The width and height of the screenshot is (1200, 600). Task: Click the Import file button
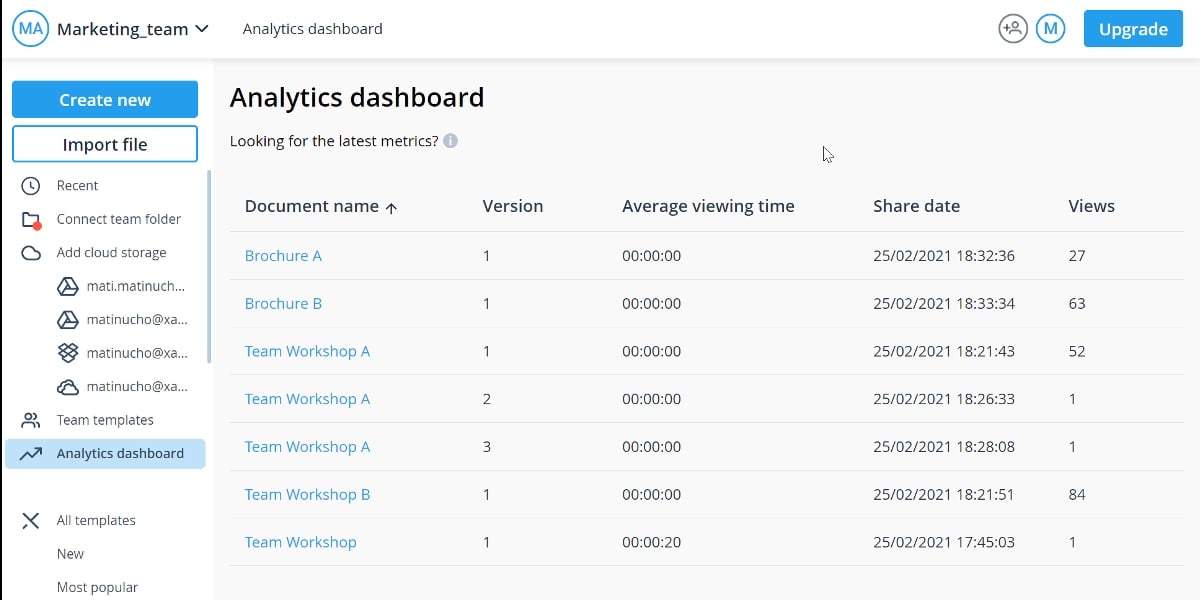(105, 144)
